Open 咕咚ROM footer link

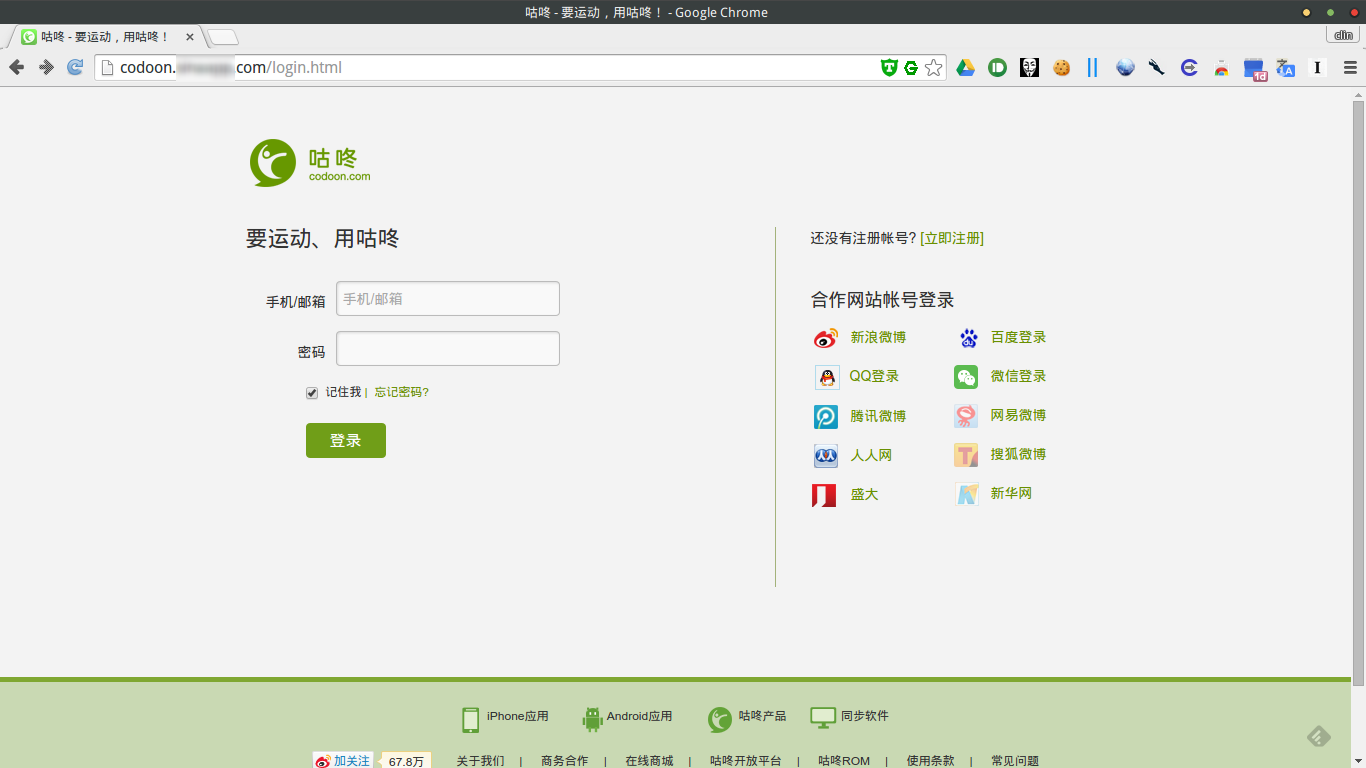coord(844,761)
